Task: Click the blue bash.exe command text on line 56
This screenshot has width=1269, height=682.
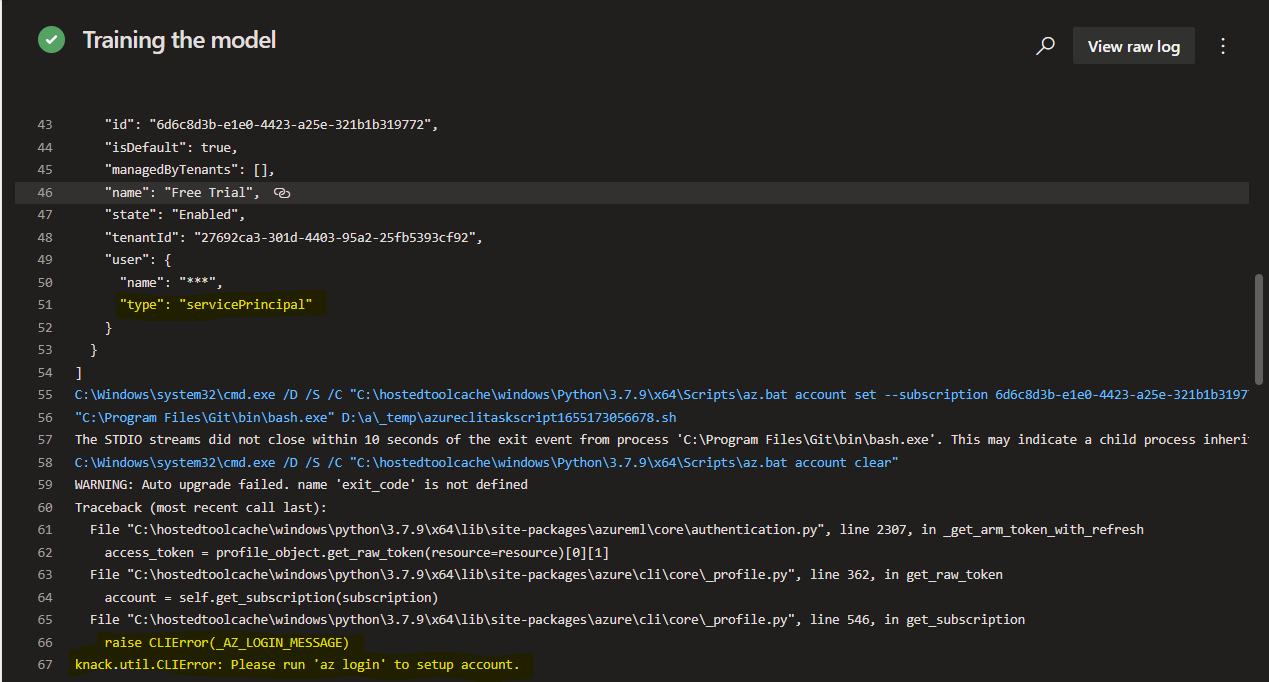Action: click(x=370, y=416)
